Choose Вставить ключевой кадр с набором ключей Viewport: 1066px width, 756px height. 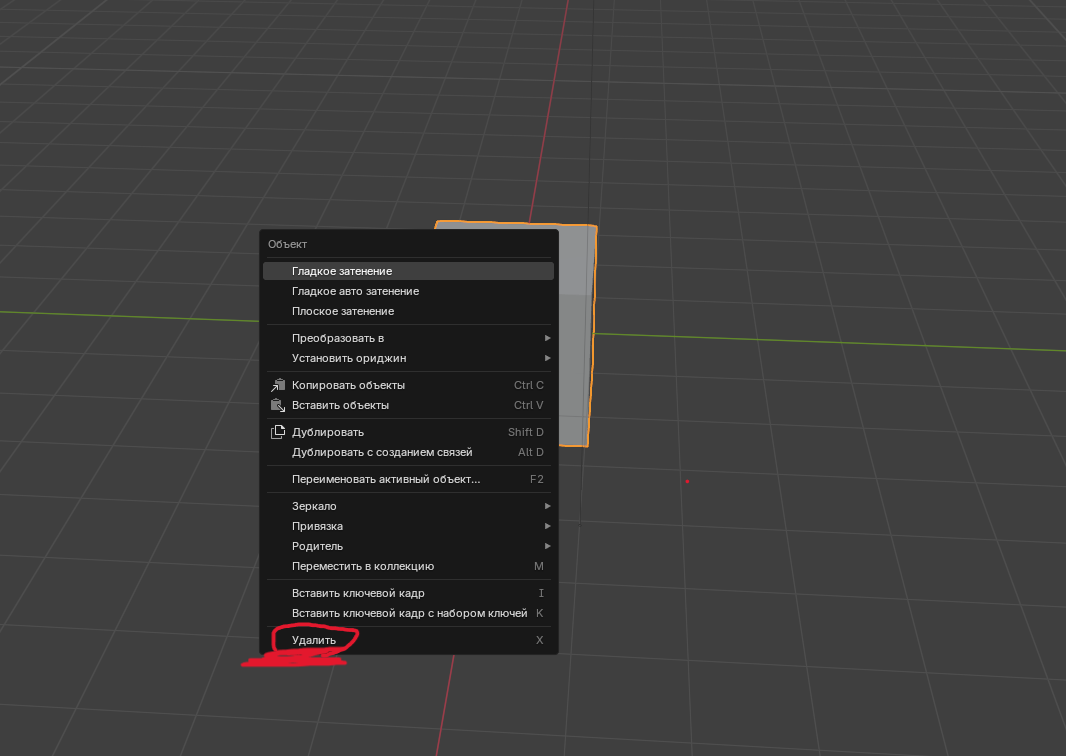click(x=408, y=613)
